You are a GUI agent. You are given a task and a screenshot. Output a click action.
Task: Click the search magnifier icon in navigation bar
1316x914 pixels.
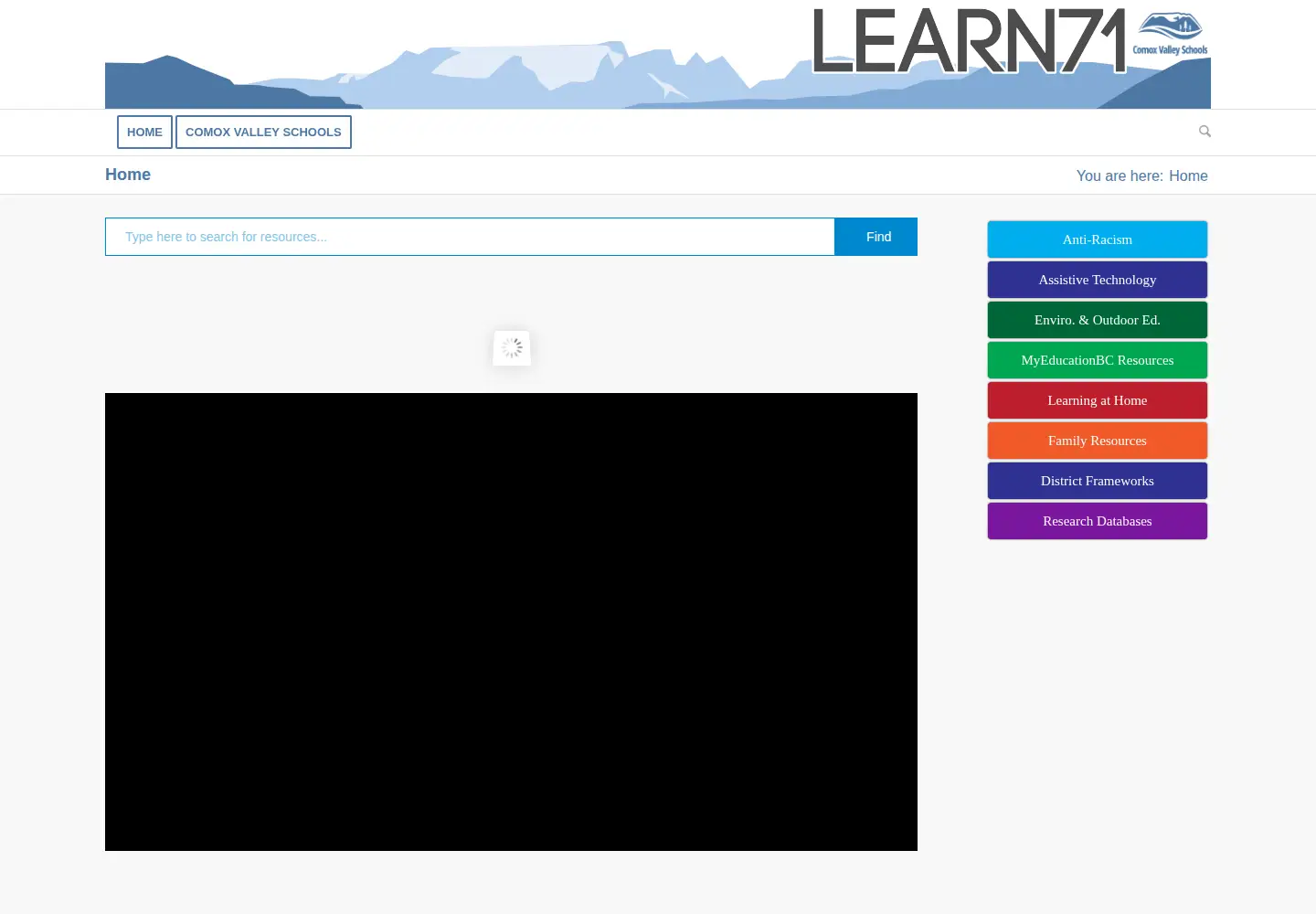1205,132
